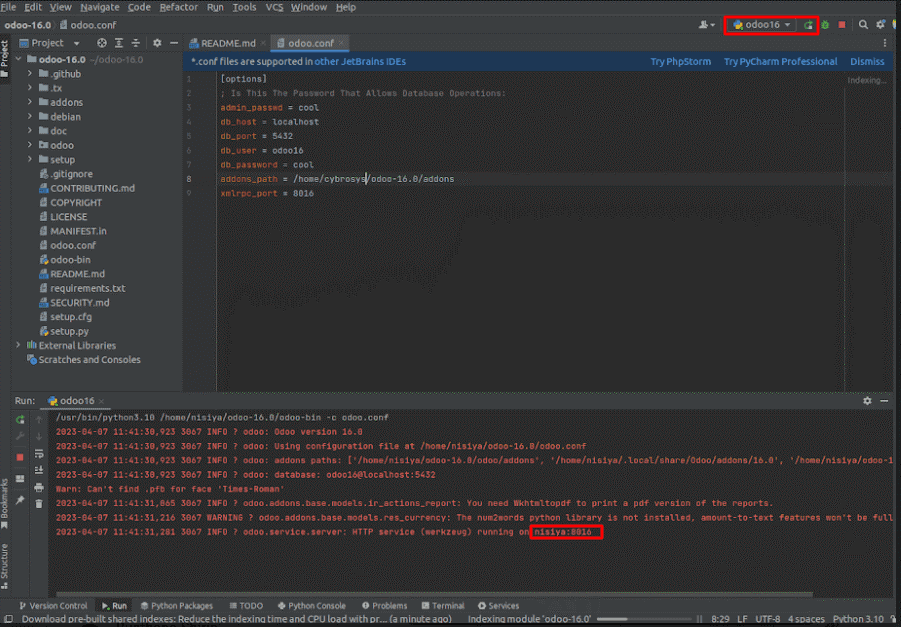Toggle soft-wrap in Run console
Viewport: 901px width, 627px height.
click(x=39, y=454)
